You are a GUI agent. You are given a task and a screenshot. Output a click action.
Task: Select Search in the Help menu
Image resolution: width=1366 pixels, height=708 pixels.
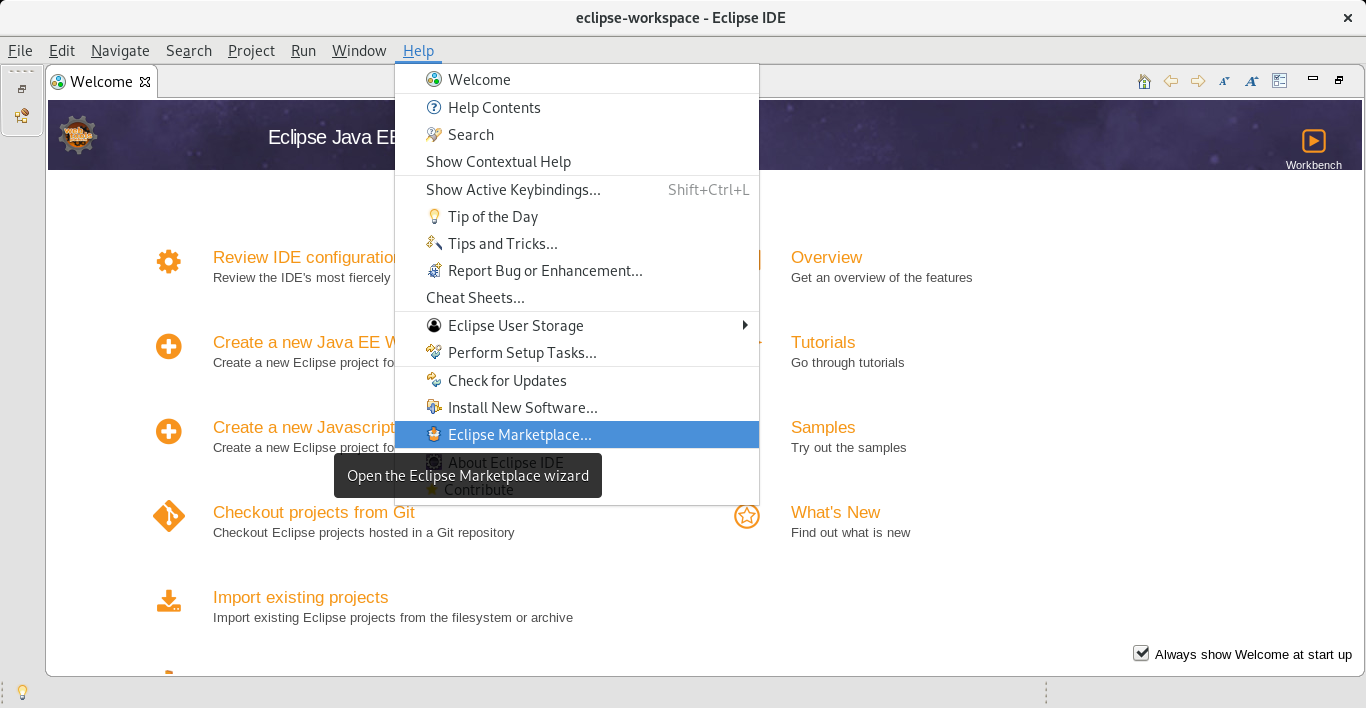click(x=577, y=134)
